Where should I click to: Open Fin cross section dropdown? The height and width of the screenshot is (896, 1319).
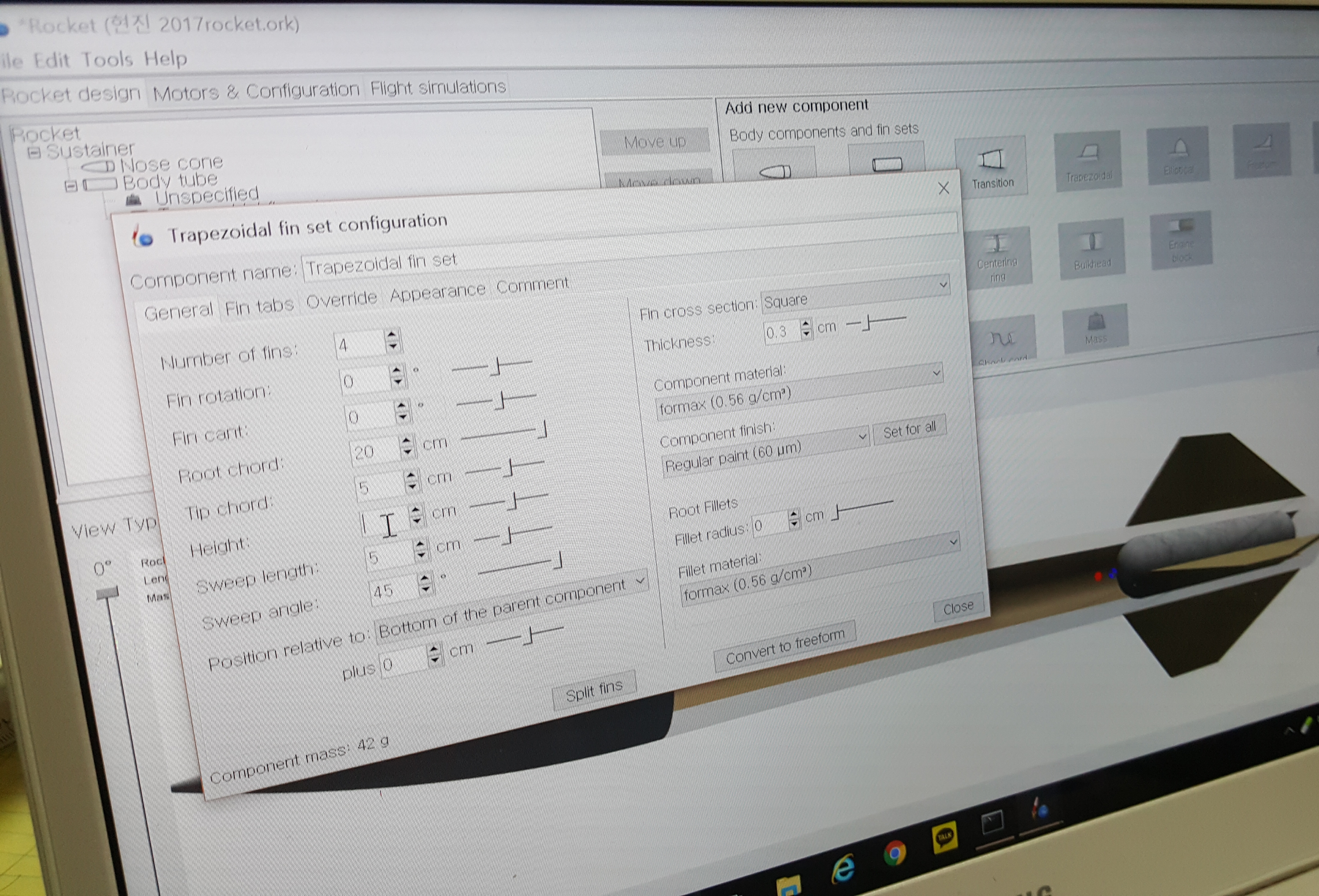(x=855, y=293)
